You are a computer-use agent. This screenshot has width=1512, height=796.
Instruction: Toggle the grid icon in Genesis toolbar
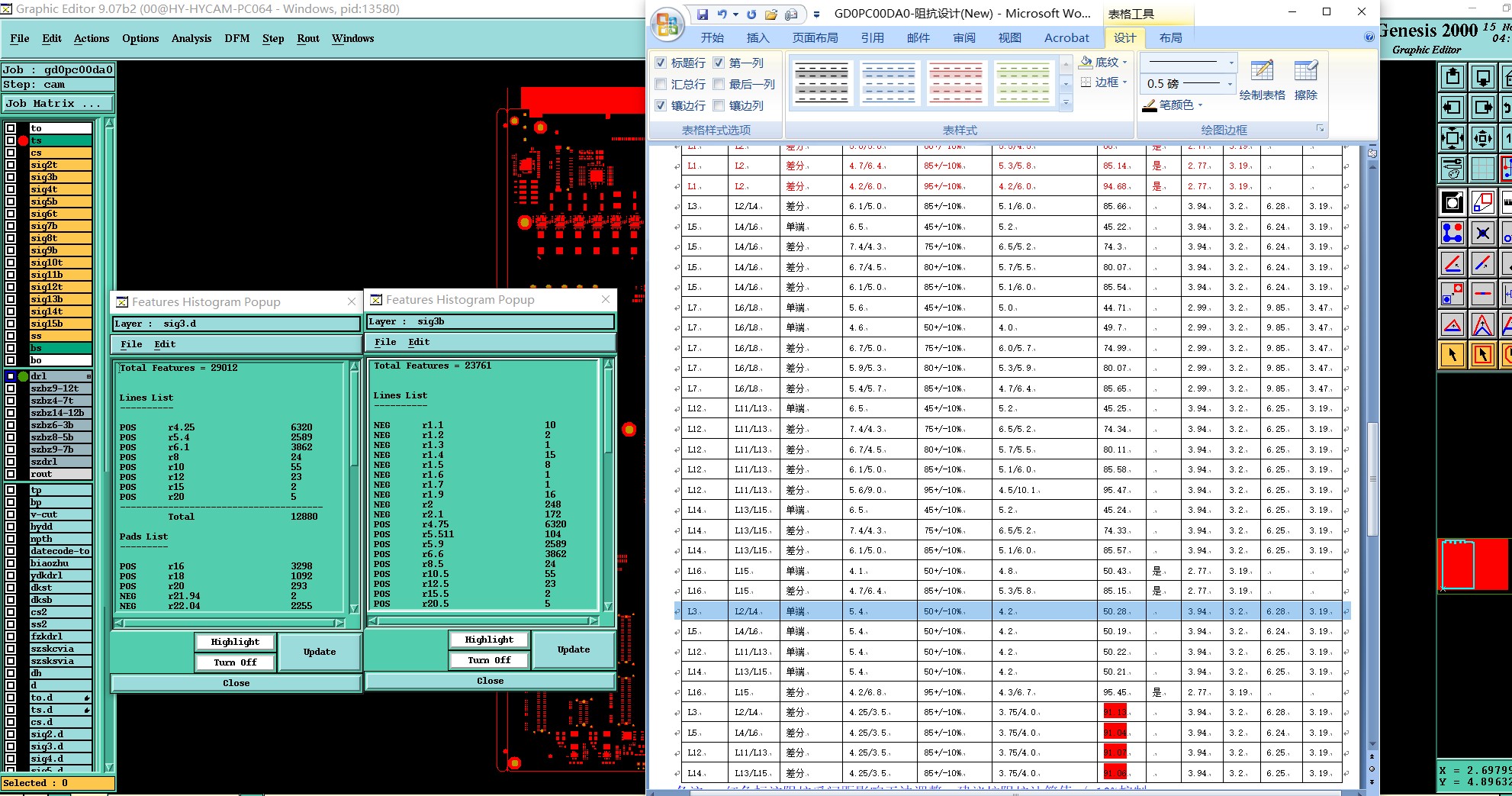pos(1482,169)
